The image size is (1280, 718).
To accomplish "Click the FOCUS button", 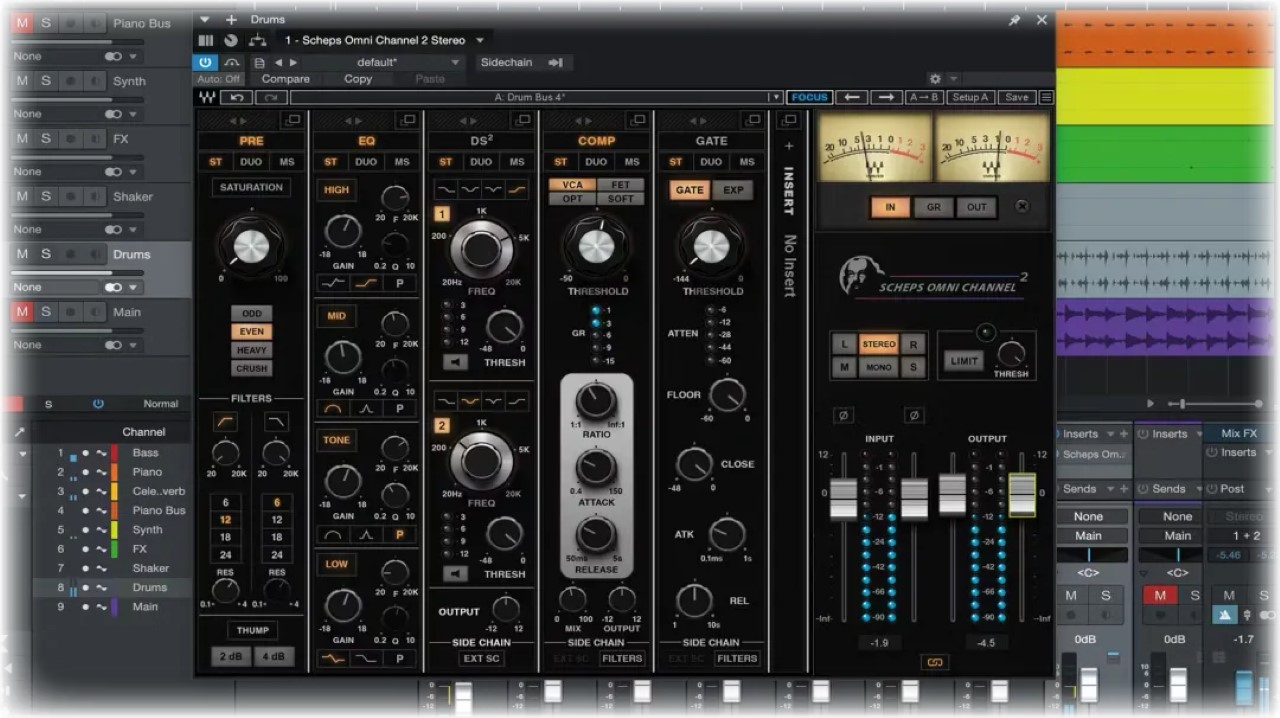I will (809, 97).
